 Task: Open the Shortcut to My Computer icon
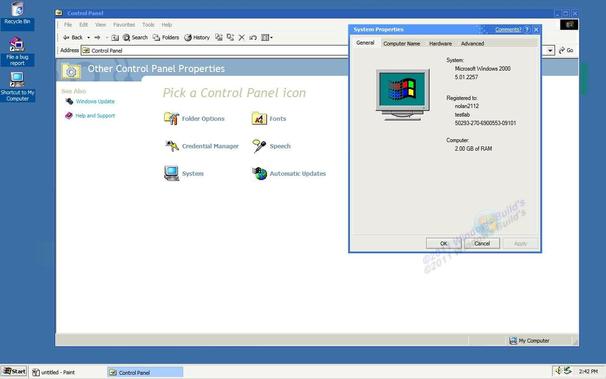pos(17,87)
